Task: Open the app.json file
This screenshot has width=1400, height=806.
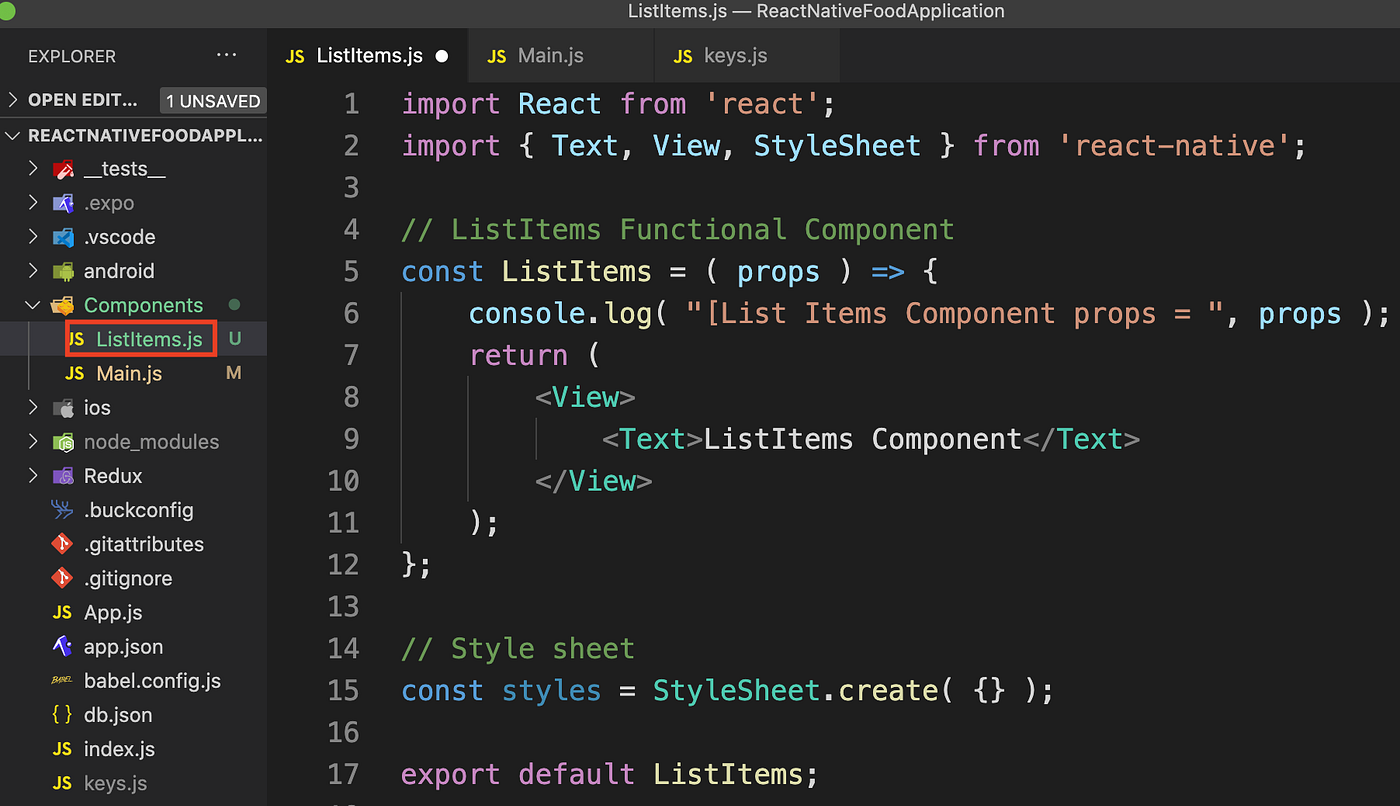Action: point(123,647)
